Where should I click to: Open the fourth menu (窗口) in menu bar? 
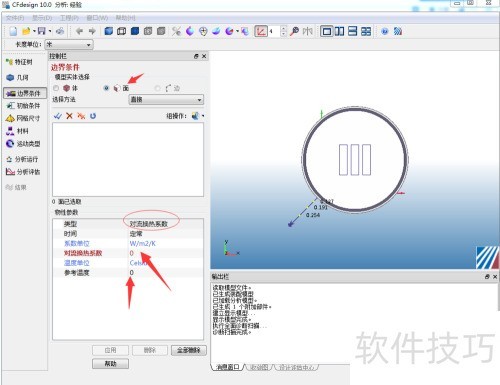click(98, 18)
